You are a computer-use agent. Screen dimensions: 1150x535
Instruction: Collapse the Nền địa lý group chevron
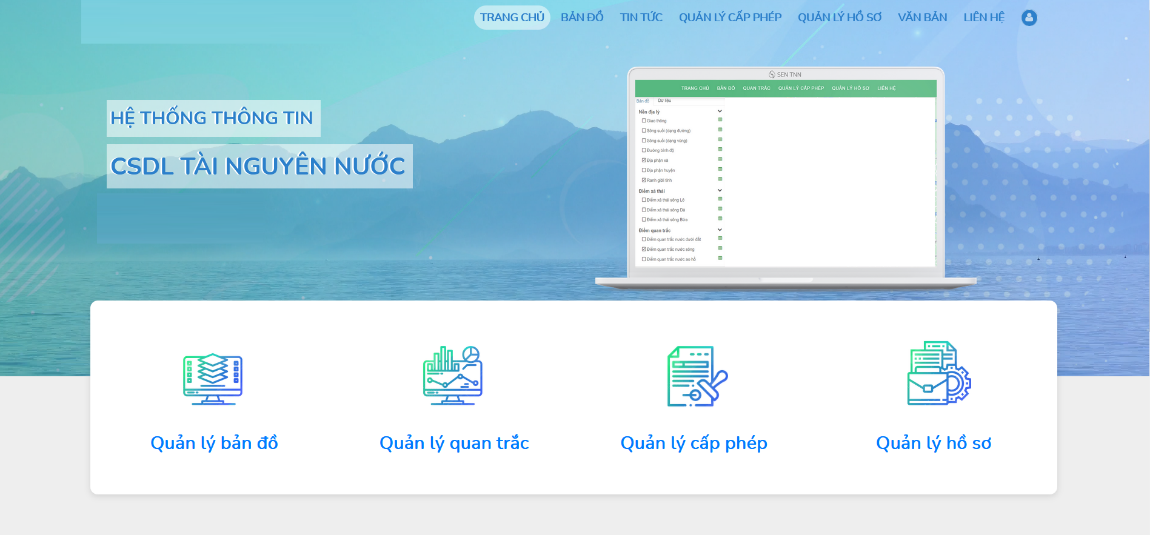[x=719, y=111]
